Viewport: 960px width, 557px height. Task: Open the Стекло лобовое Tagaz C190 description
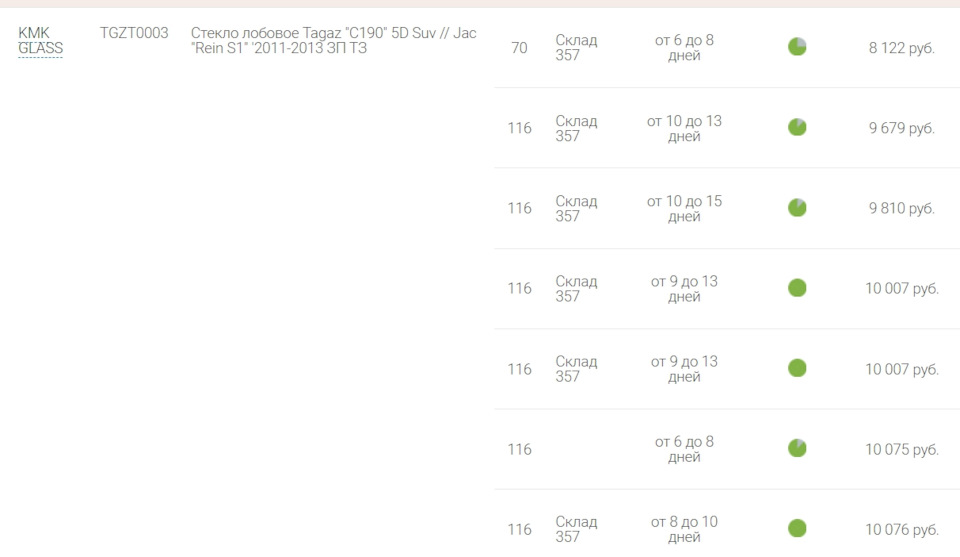point(334,40)
